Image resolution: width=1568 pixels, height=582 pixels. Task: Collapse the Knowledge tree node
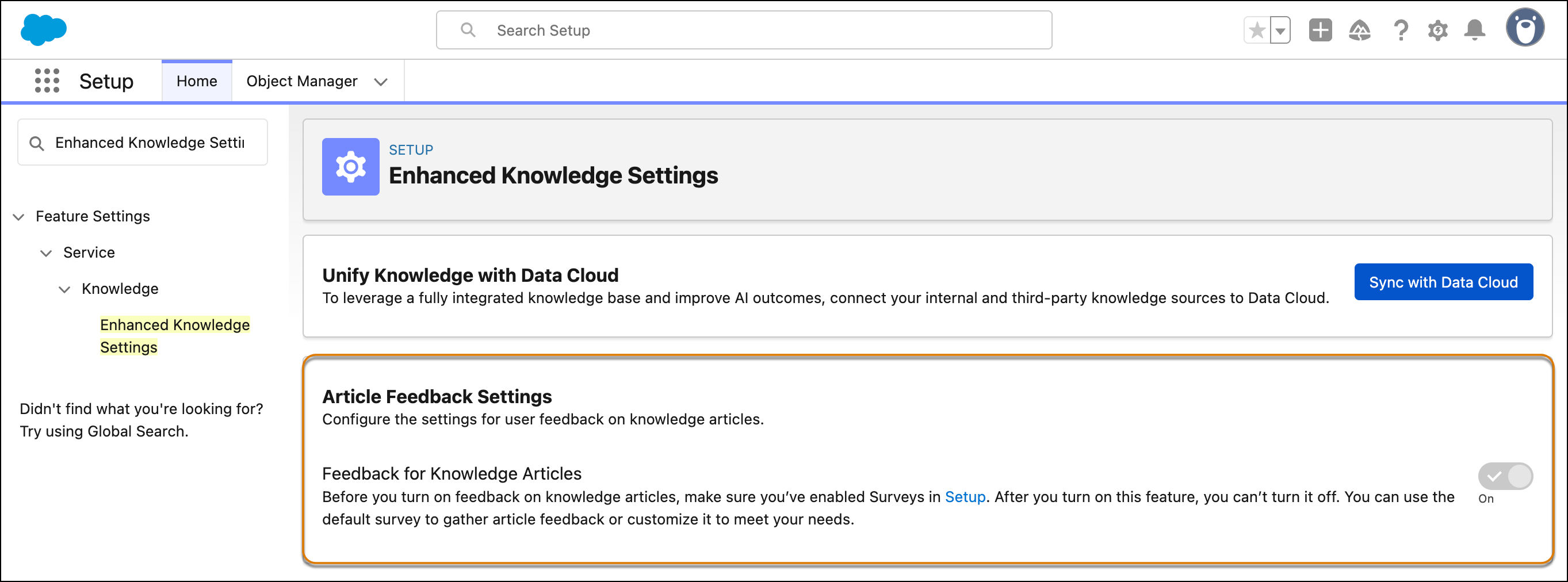[x=64, y=289]
